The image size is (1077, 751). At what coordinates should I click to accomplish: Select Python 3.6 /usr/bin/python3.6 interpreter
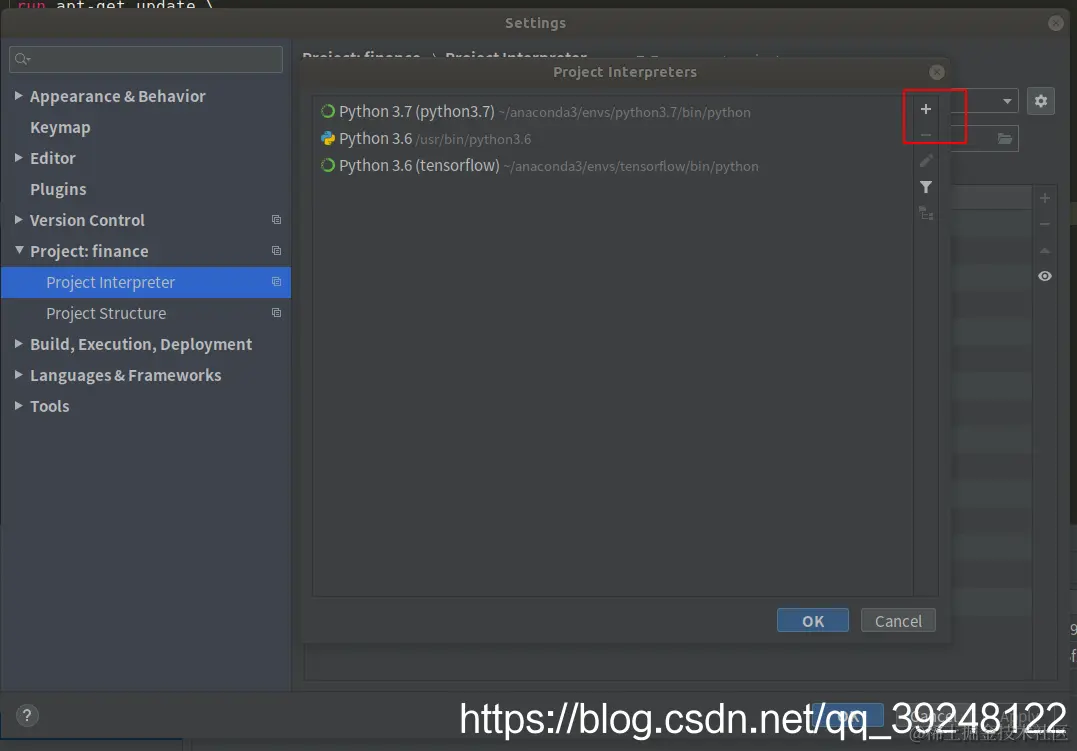coord(613,139)
